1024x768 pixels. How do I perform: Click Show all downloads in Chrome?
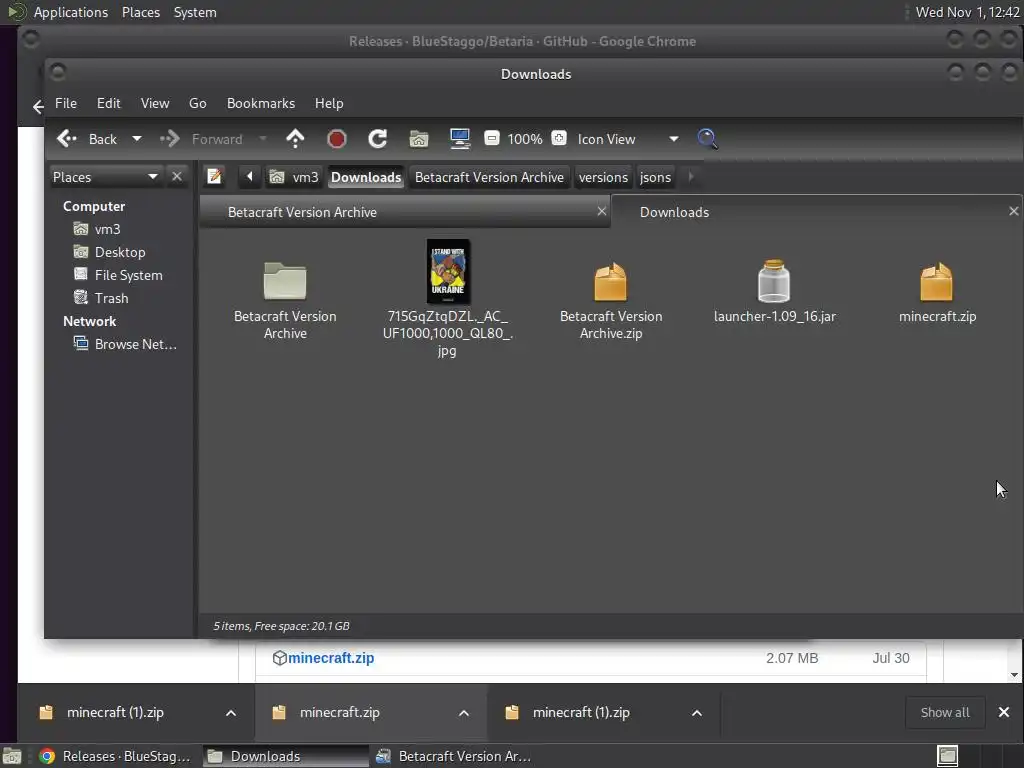945,712
